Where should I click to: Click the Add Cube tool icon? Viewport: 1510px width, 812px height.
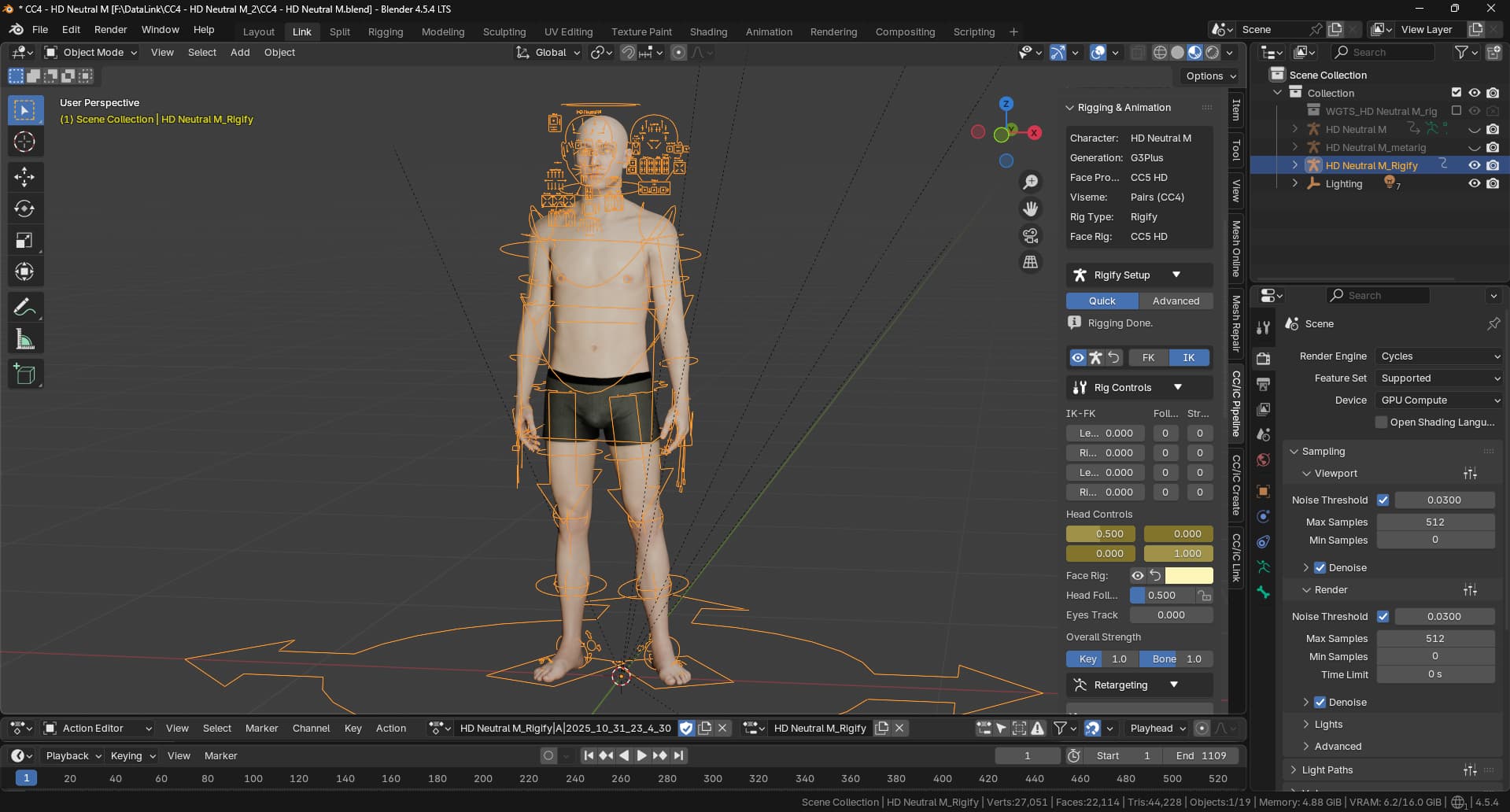coord(24,375)
